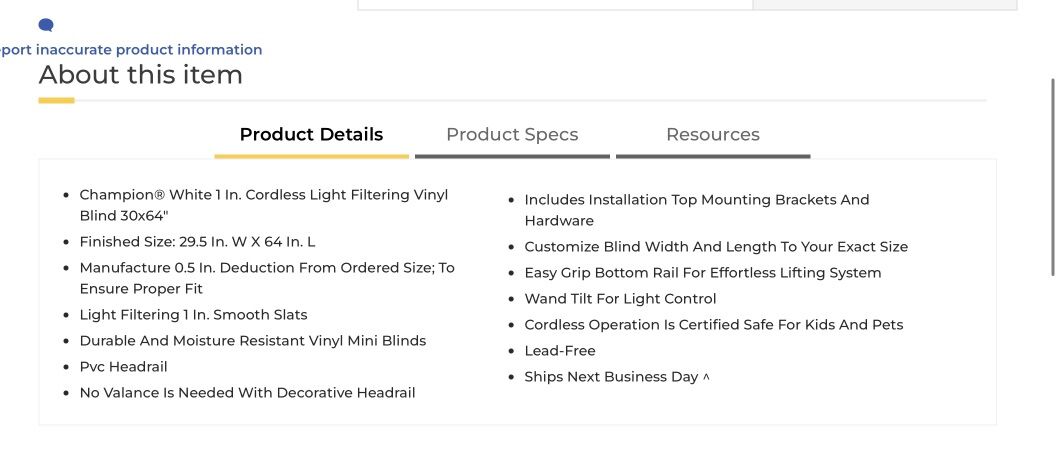Screen dimensions: 1058x460
Task: Click No Valance Is Needed bullet text
Action: click(247, 393)
